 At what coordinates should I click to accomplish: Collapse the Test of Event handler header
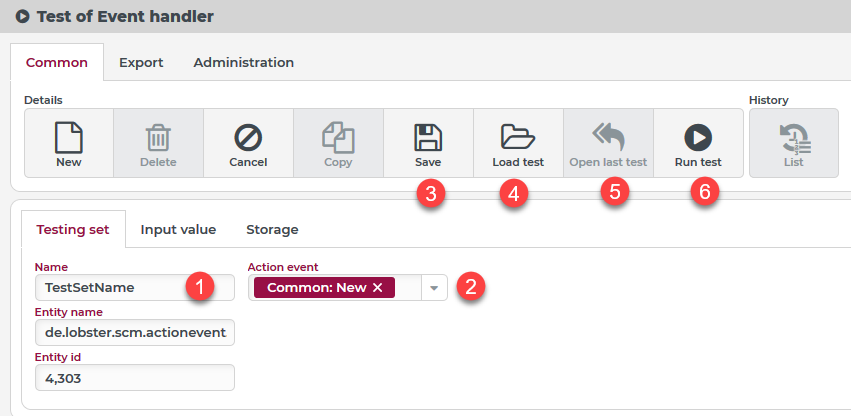(x=22, y=17)
